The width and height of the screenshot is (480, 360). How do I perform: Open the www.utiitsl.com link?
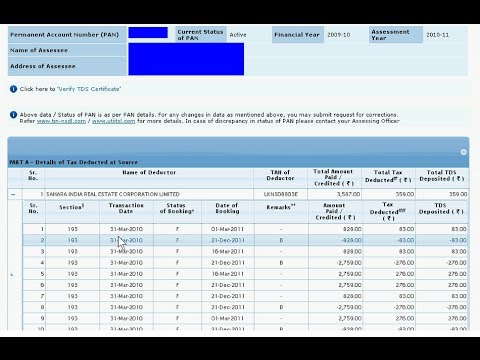tap(114, 121)
